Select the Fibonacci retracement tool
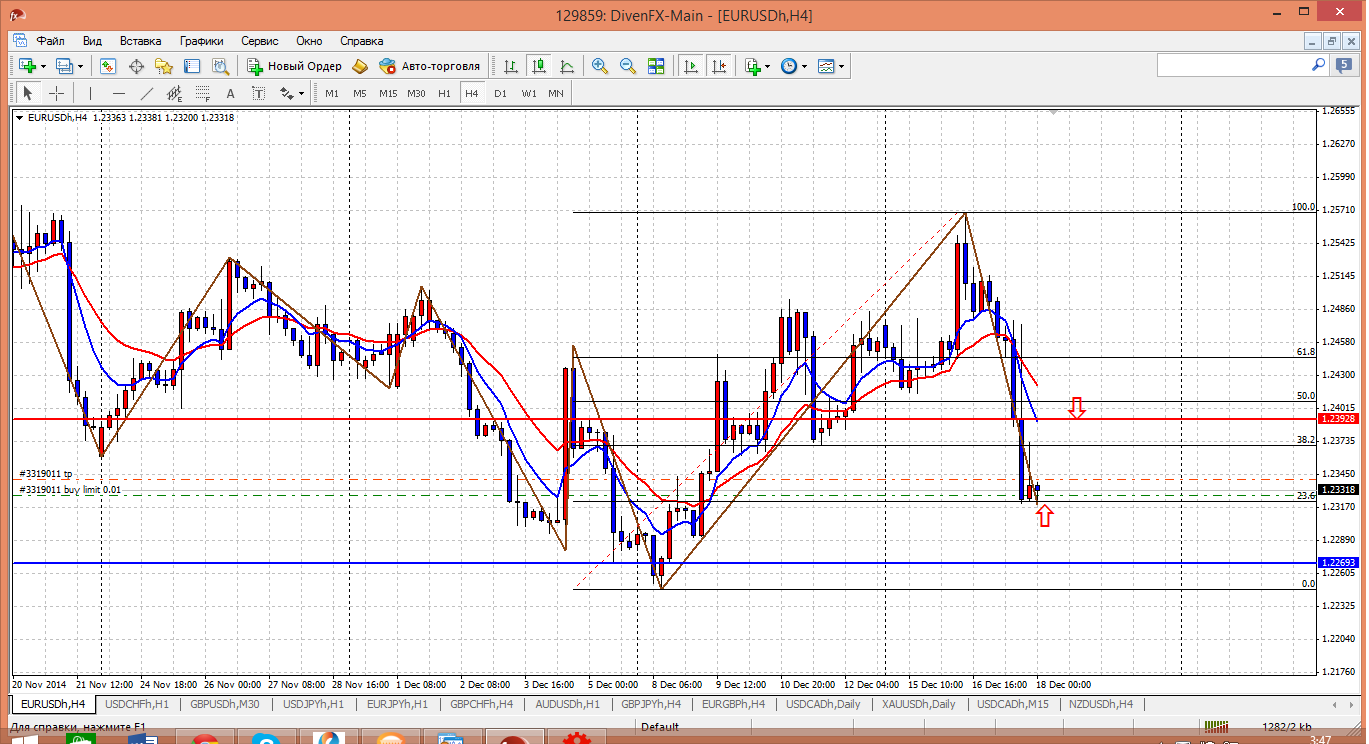Image resolution: width=1369 pixels, height=744 pixels. coord(203,93)
